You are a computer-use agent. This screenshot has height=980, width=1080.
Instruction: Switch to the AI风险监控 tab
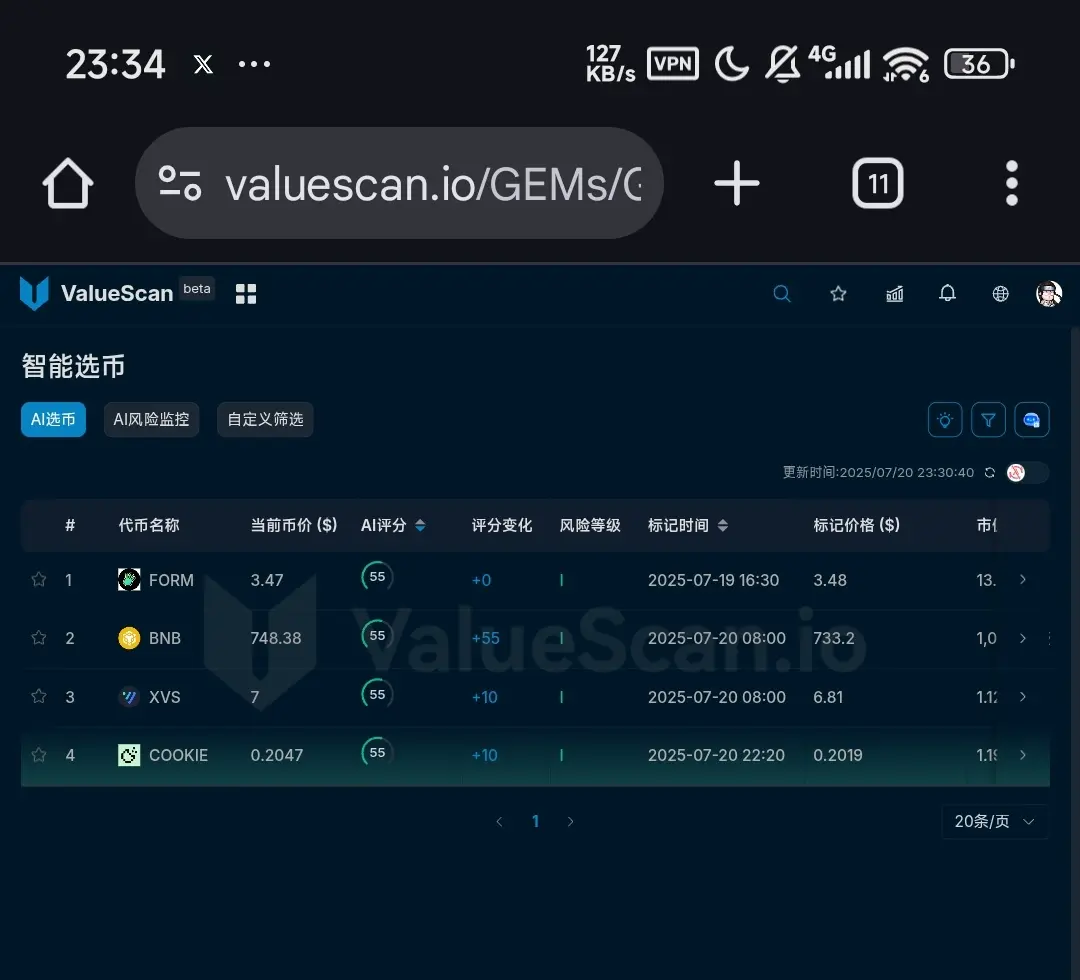pos(152,419)
